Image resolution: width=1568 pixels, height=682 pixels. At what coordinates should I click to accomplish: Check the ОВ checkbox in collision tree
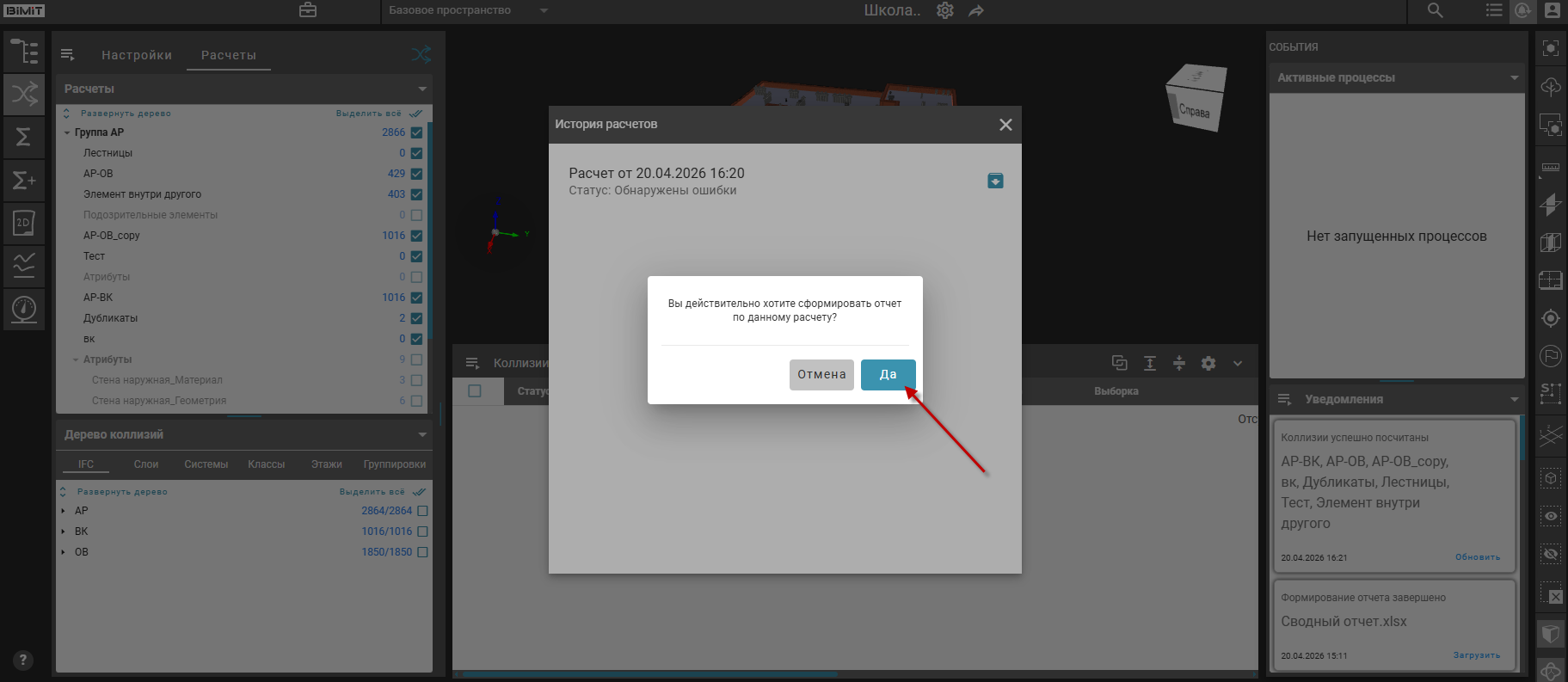pos(422,552)
